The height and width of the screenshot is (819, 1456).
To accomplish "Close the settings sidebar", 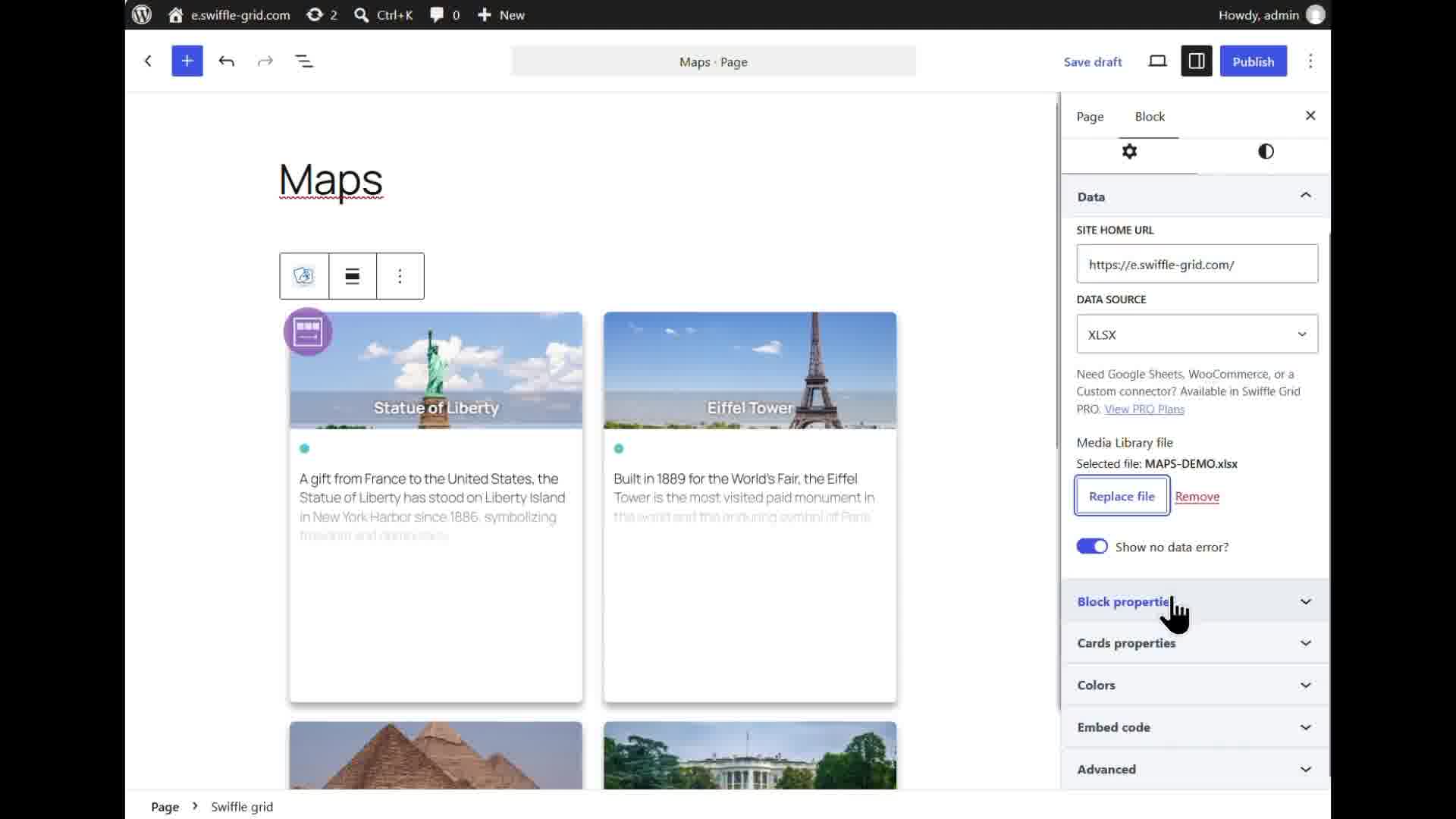I will pyautogui.click(x=1310, y=115).
